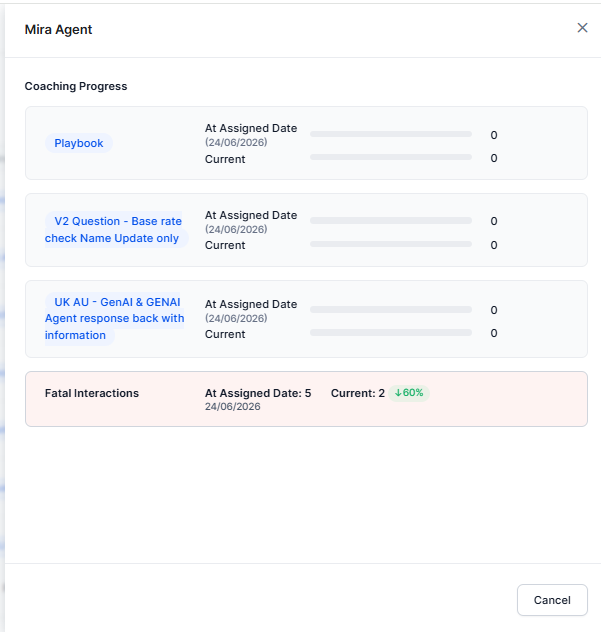Click Playbook At Assigned Date label
Image resolution: width=601 pixels, height=632 pixels.
pyautogui.click(x=251, y=128)
